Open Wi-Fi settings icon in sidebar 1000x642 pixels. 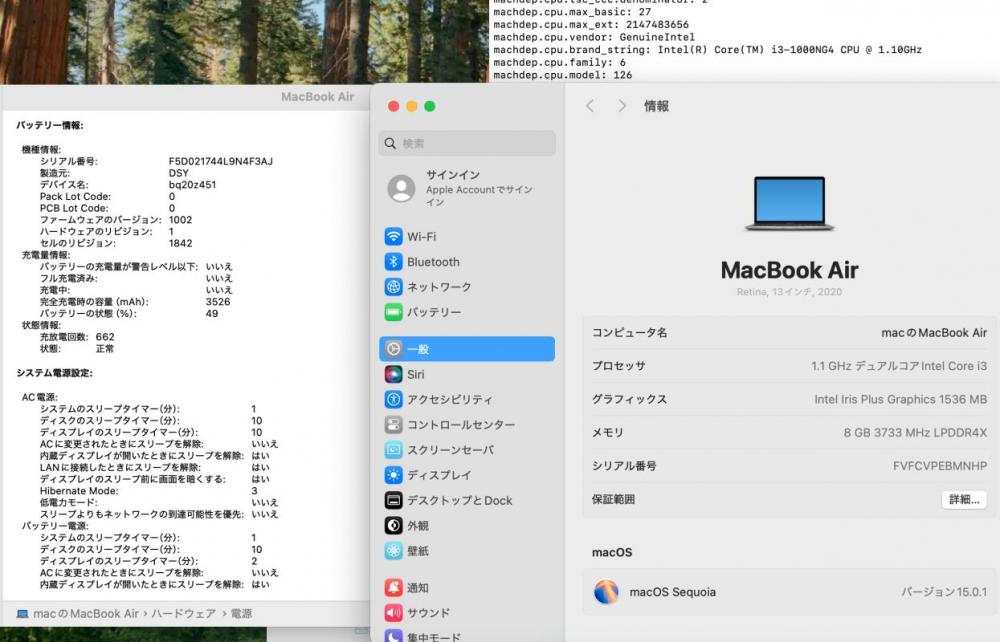click(x=393, y=237)
